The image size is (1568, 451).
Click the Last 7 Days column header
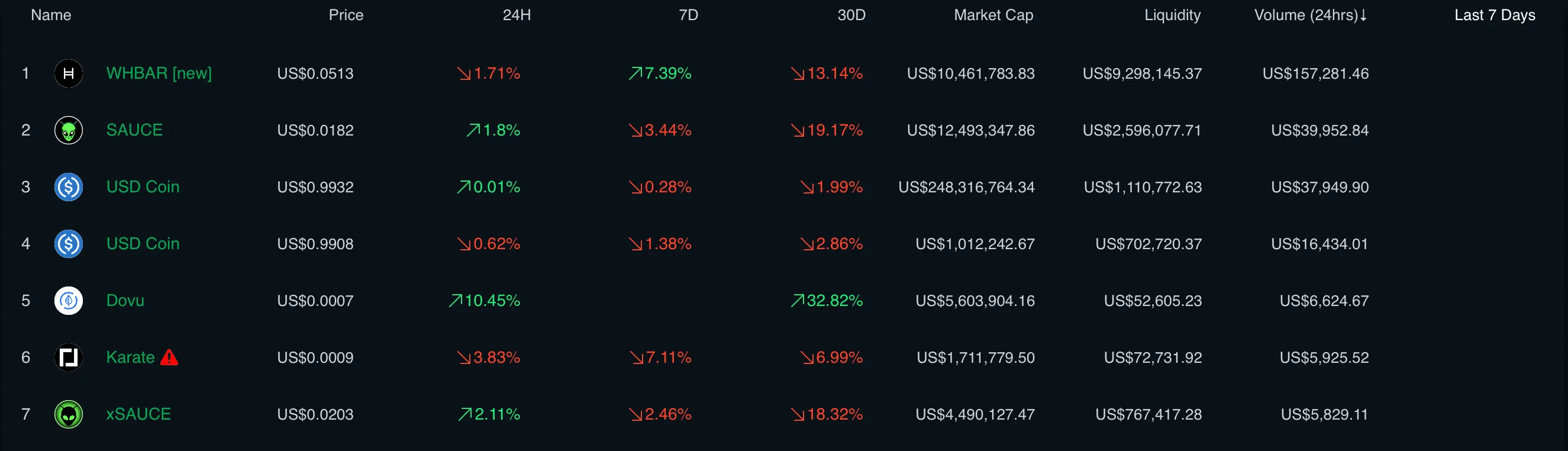coord(1493,15)
